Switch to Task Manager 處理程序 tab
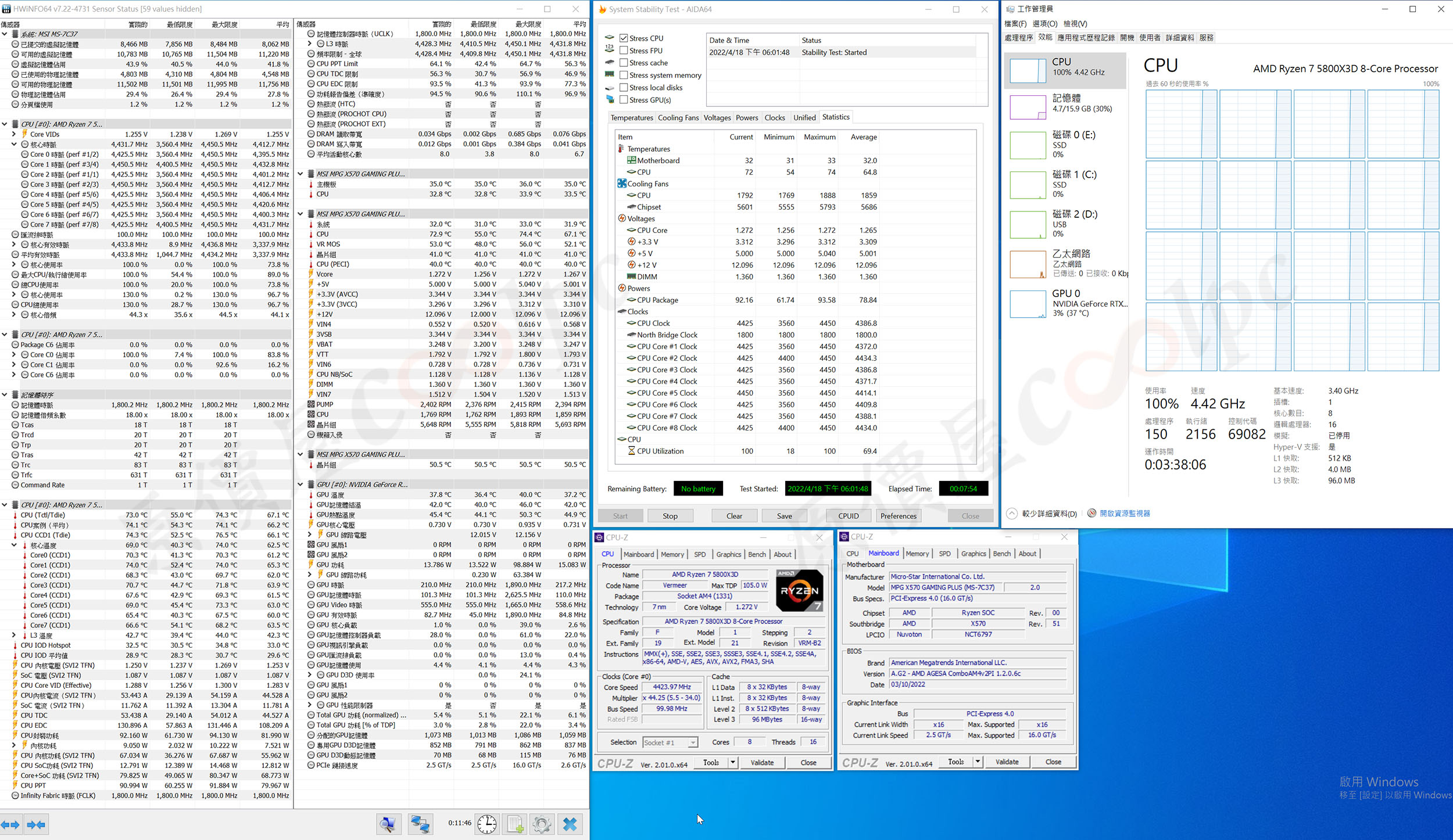This screenshot has height=840, width=1453. coord(1019,38)
